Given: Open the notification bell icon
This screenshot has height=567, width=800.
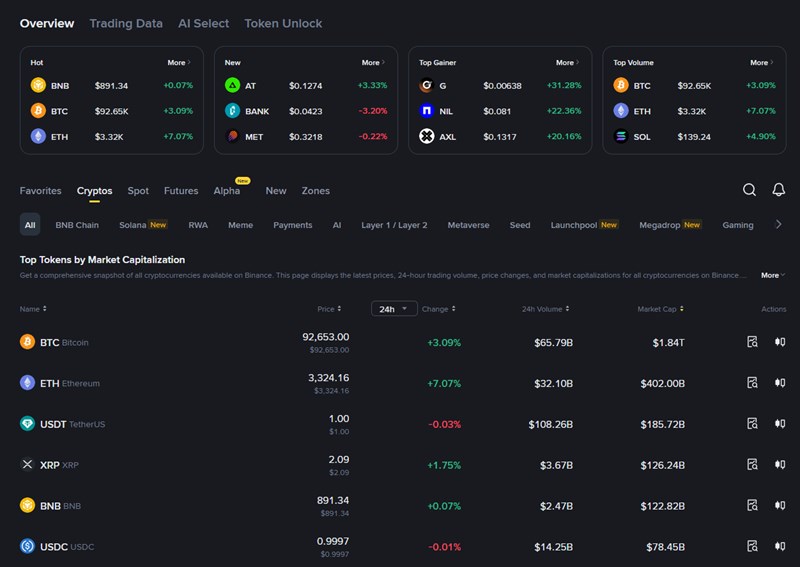Looking at the screenshot, I should point(779,190).
